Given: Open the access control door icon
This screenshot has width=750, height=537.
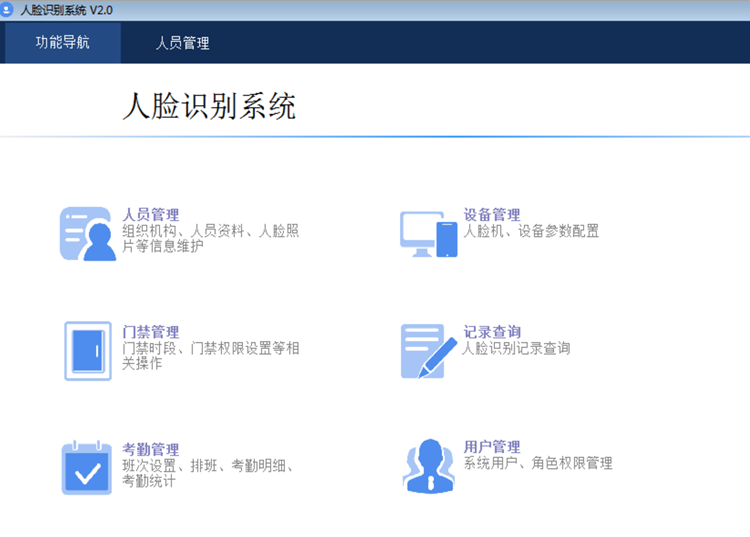Looking at the screenshot, I should click(87, 351).
